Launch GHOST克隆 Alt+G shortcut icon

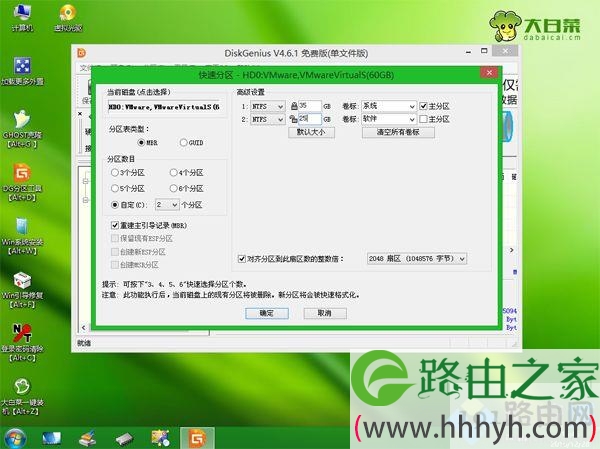pyautogui.click(x=22, y=129)
